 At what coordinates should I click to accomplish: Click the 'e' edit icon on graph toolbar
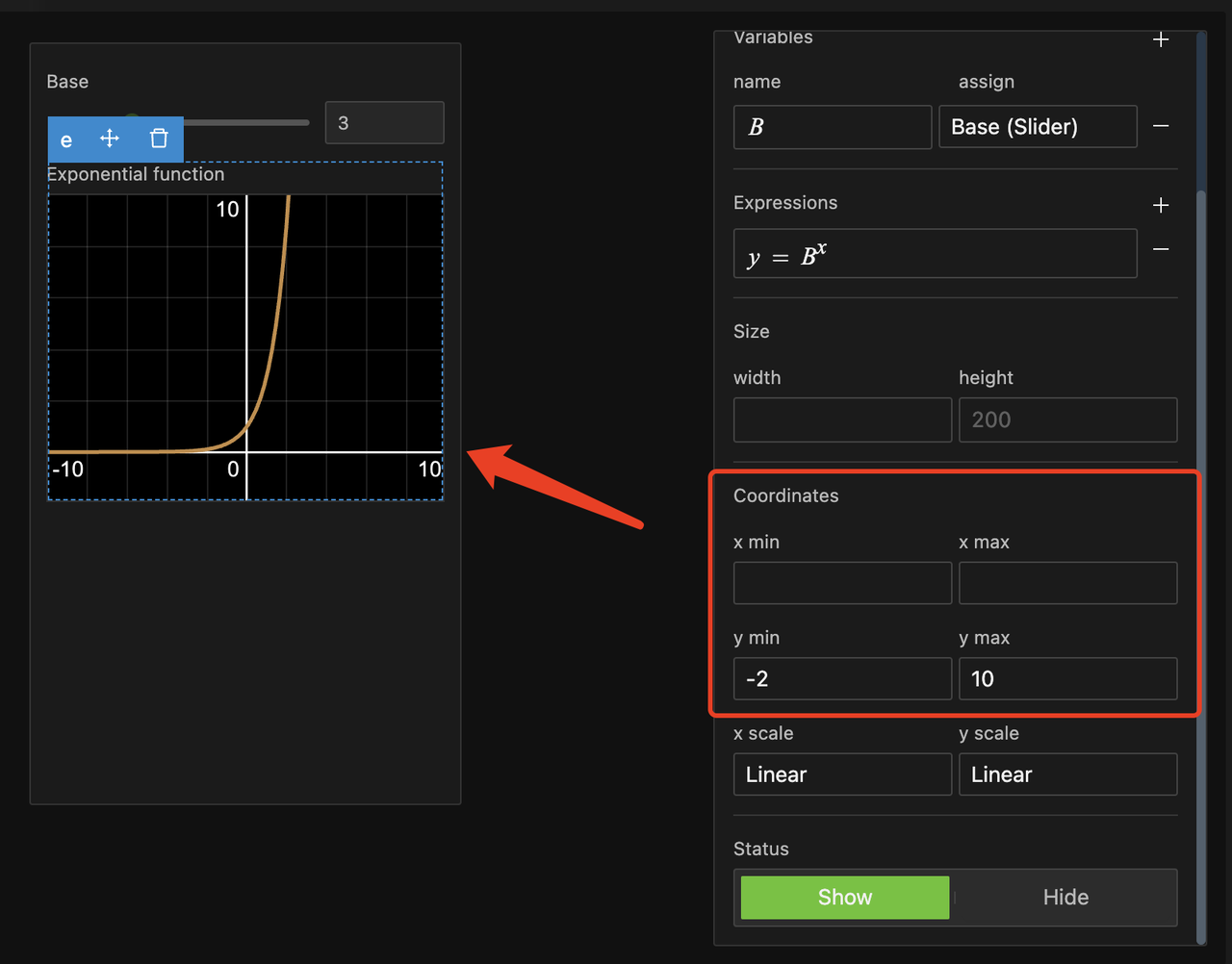click(x=66, y=140)
